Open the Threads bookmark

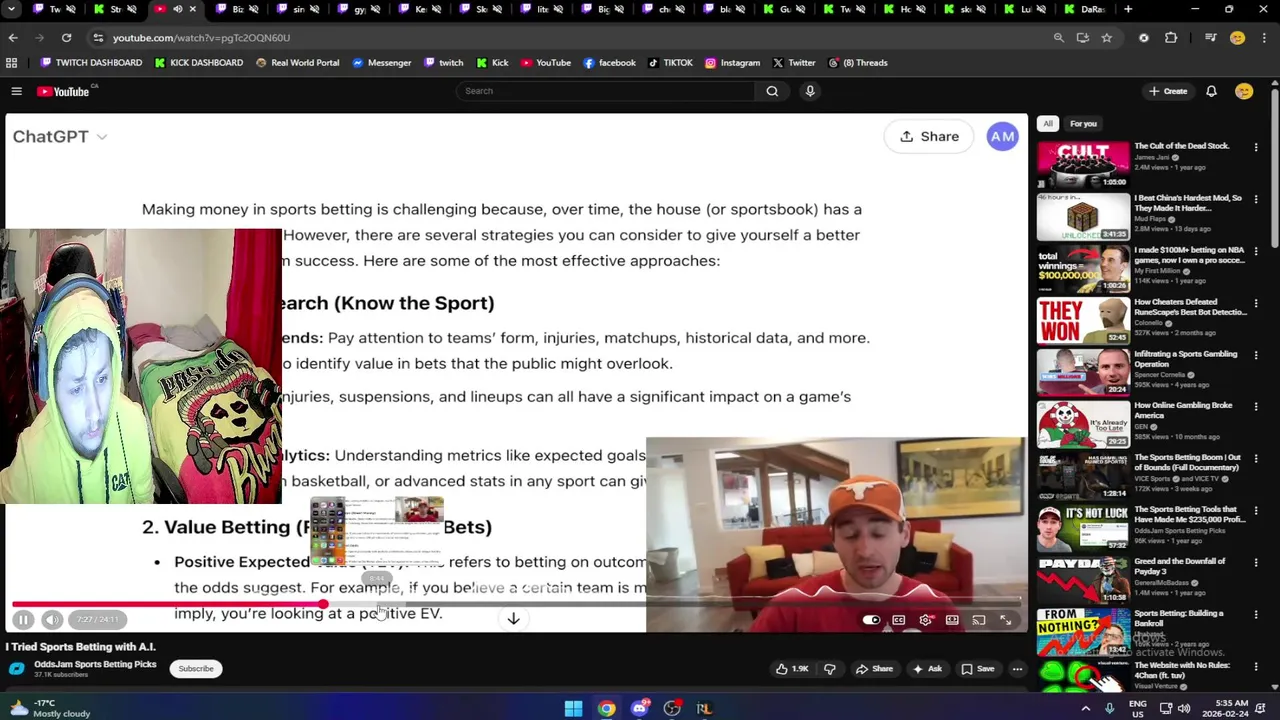pyautogui.click(x=858, y=62)
